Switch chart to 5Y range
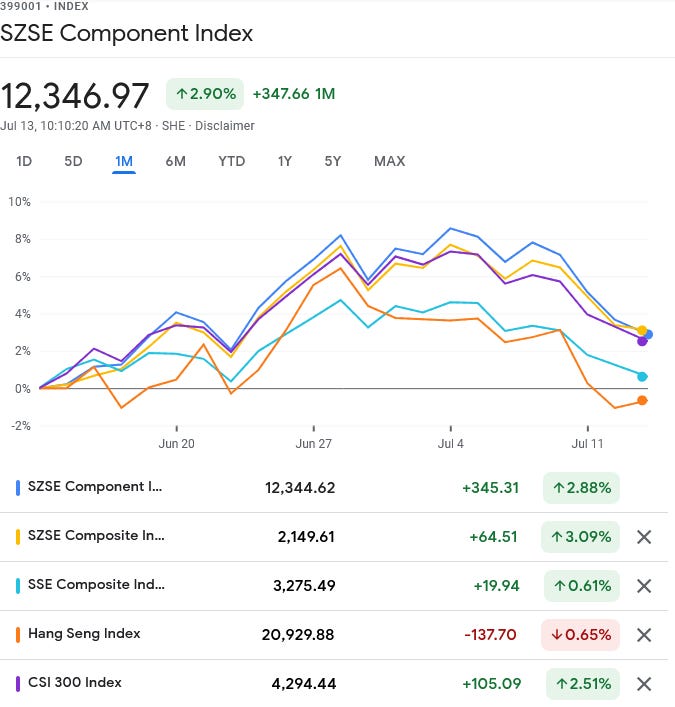The width and height of the screenshot is (675, 707). coord(333,161)
